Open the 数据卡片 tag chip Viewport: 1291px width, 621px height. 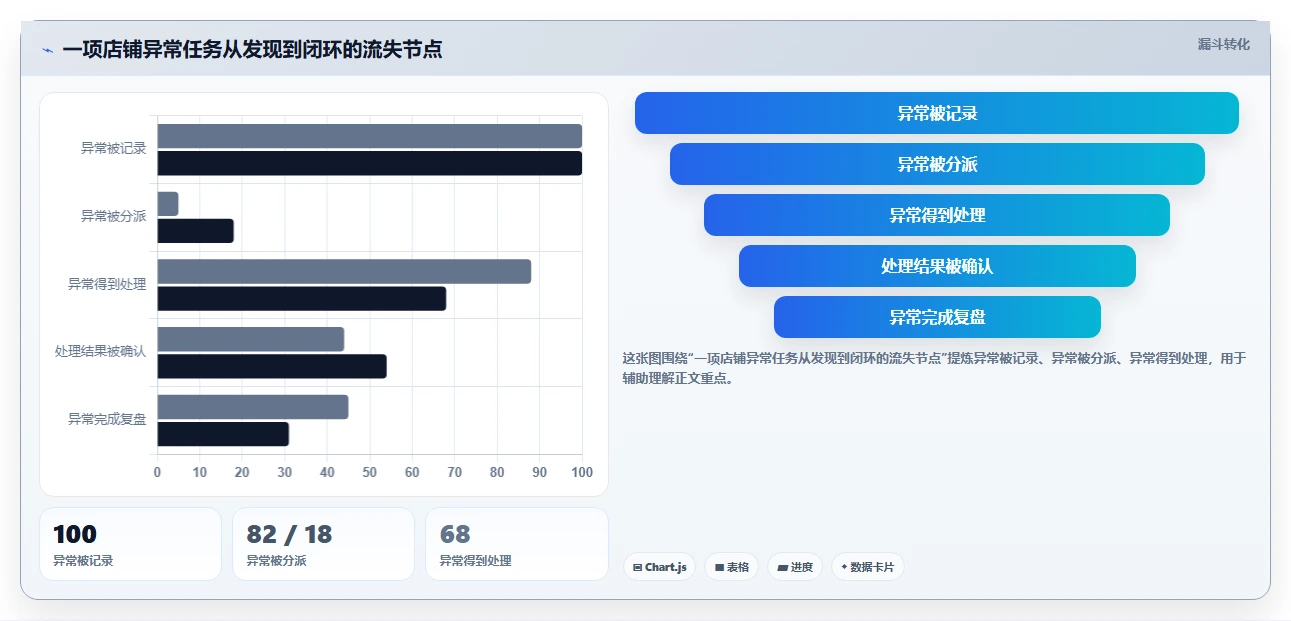click(868, 567)
